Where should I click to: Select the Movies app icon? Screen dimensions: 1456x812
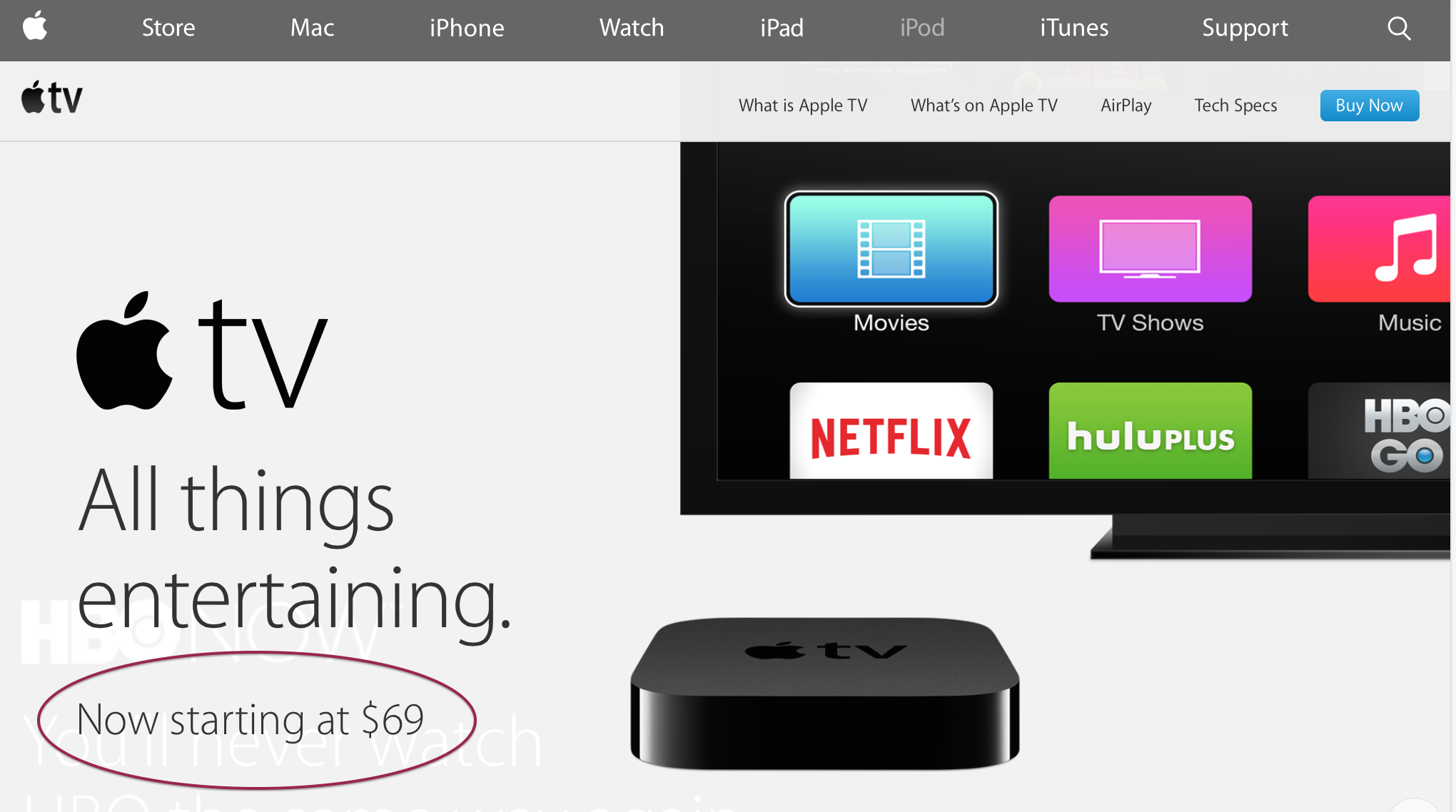point(891,249)
